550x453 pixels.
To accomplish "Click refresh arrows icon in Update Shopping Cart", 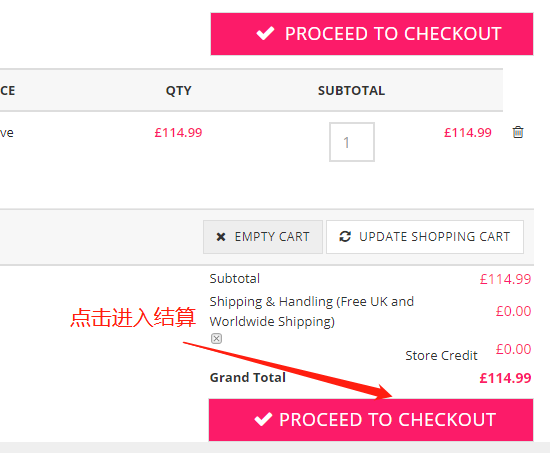I will [x=345, y=237].
